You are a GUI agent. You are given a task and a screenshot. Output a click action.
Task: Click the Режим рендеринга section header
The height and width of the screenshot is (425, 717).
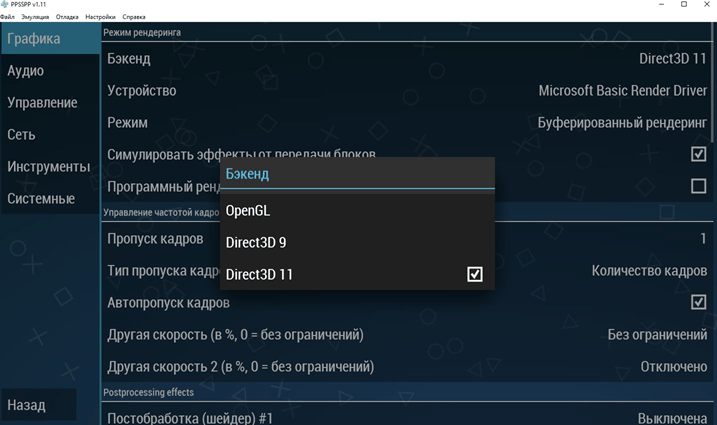pyautogui.click(x=142, y=32)
